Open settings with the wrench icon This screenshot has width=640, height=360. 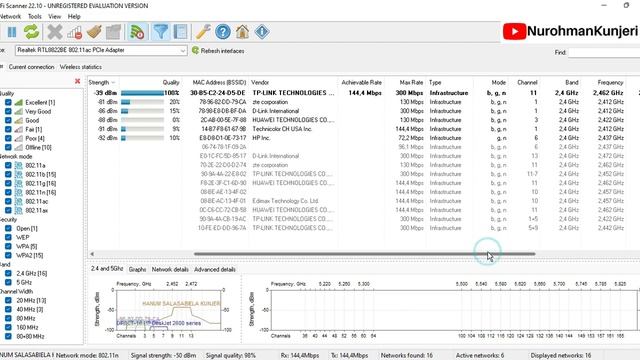point(203,32)
